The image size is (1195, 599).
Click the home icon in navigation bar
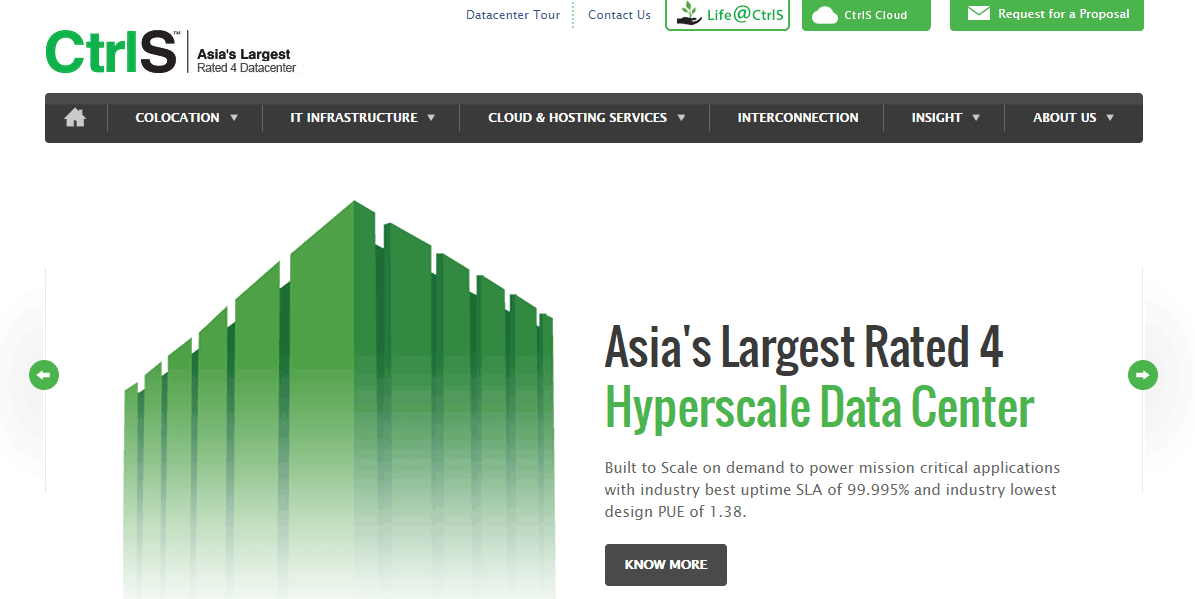(75, 117)
